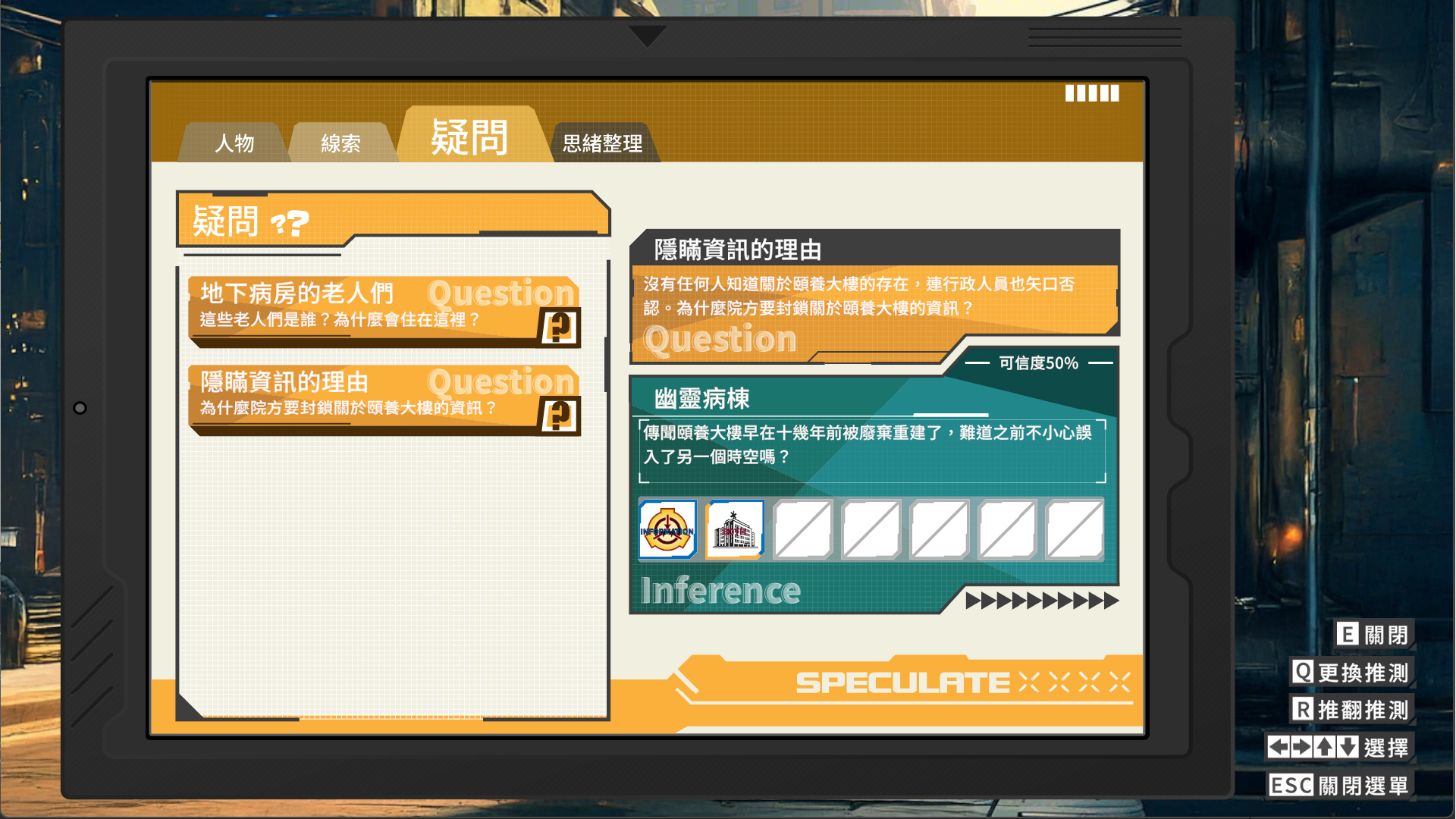The height and width of the screenshot is (819, 1456).
Task: Click the Q 更換推測 key icon
Action: (1303, 672)
